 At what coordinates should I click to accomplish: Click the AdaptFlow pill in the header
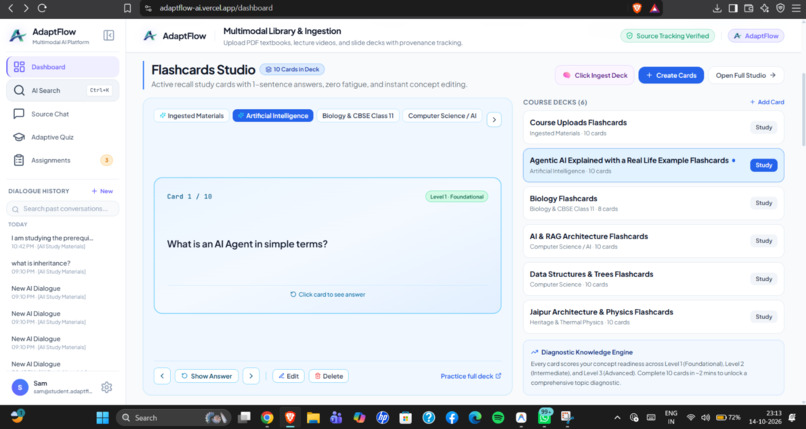(756, 36)
